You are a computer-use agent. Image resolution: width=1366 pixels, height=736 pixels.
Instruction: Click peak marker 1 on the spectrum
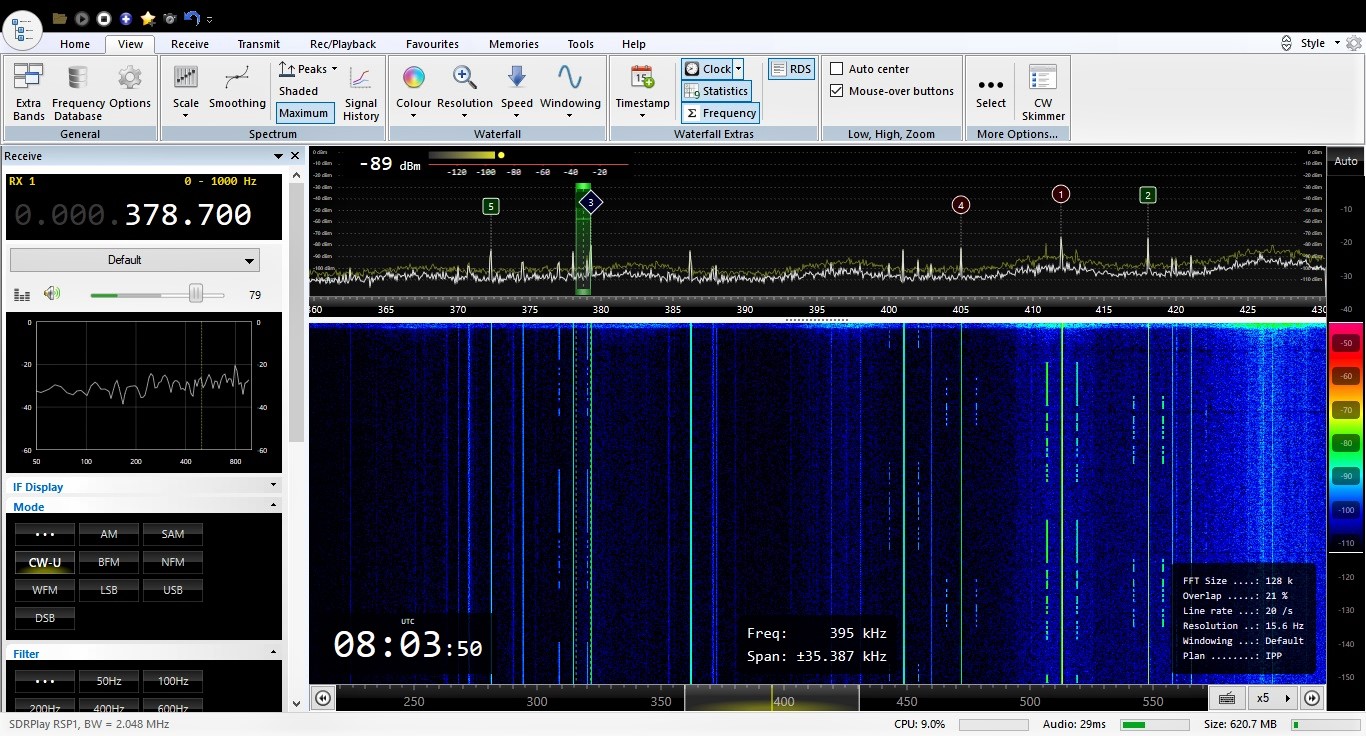1061,194
